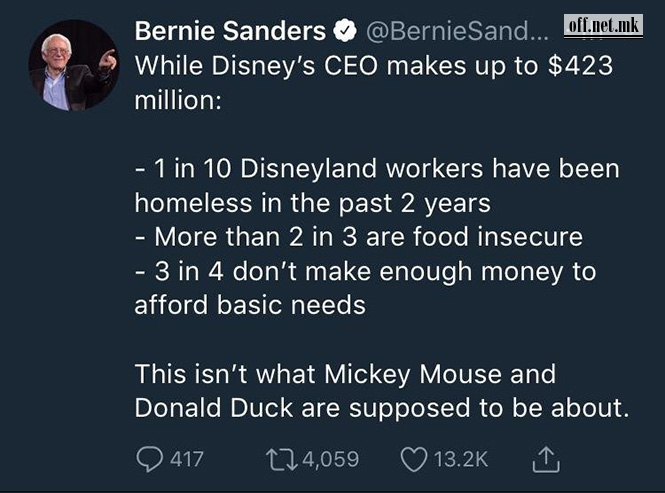This screenshot has height=493, width=665.
Task: Click the 13.2K likes count
Action: coord(460,459)
